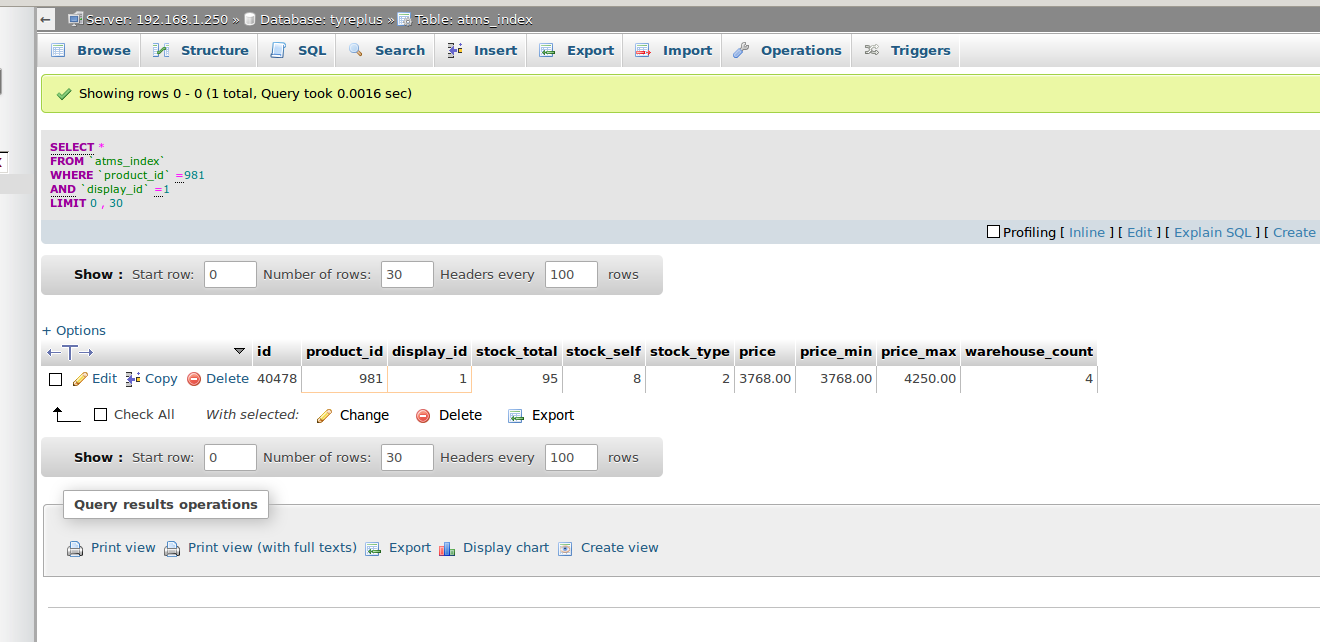Sort by product_id column
Viewport: 1320px width, 642px height.
344,352
